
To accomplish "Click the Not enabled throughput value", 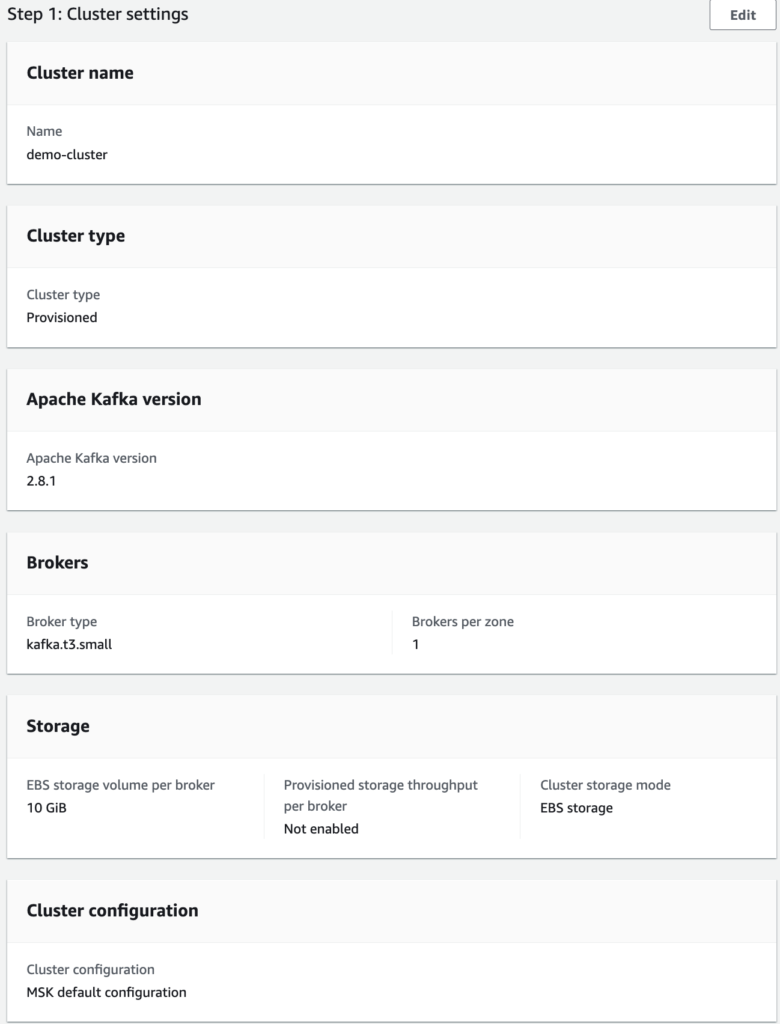I will (x=321, y=828).
